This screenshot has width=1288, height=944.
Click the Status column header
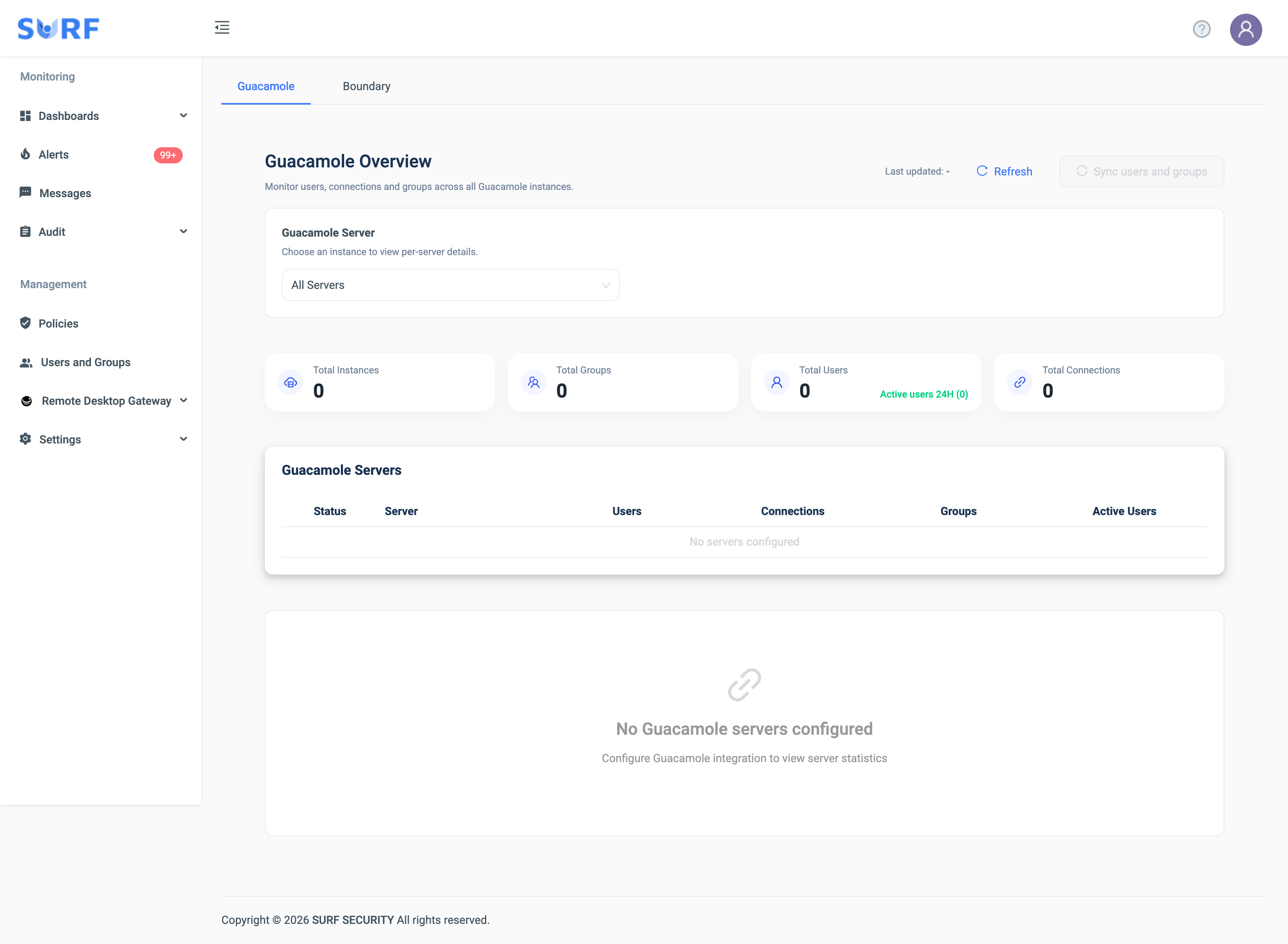330,511
